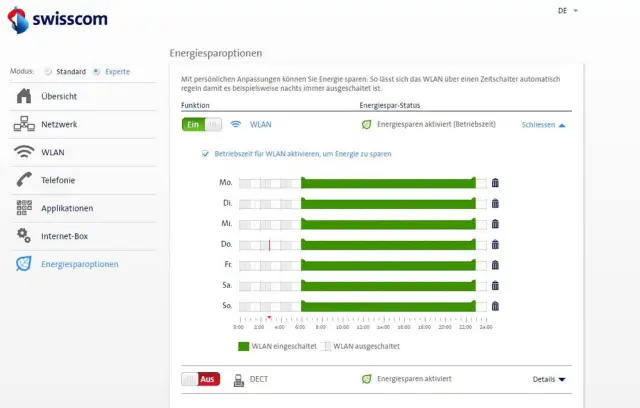640x408 pixels.
Task: Open WLAN sidebar menu item
Action: [x=83, y=152]
